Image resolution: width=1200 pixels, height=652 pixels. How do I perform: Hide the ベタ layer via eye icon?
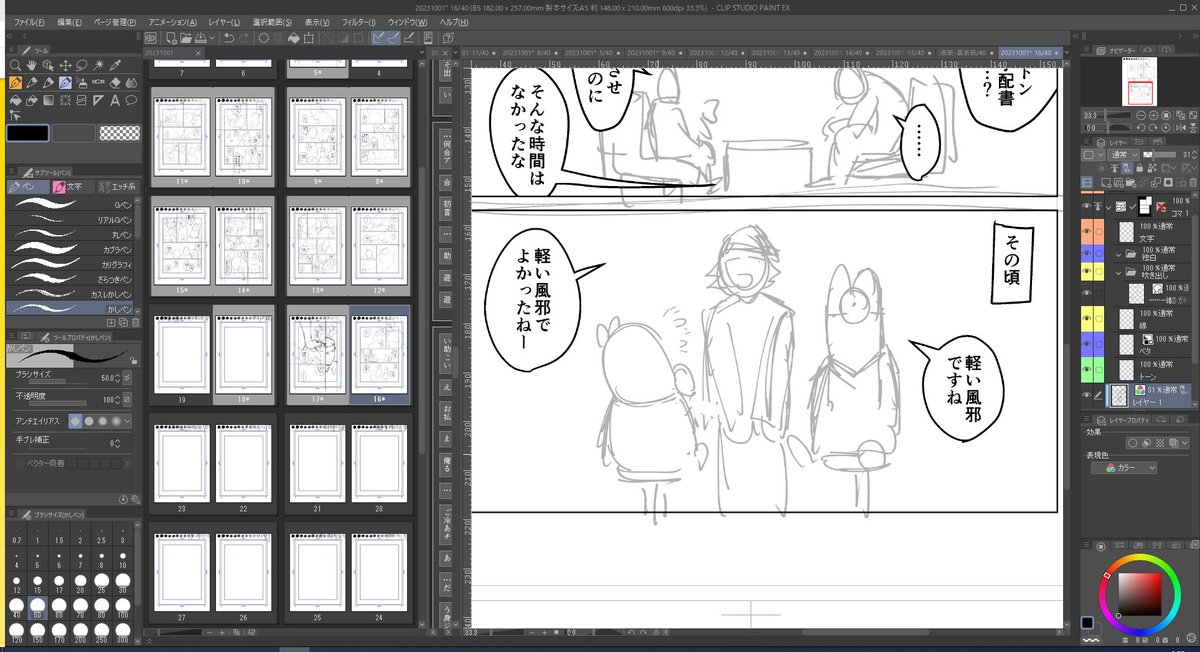[x=1087, y=342]
